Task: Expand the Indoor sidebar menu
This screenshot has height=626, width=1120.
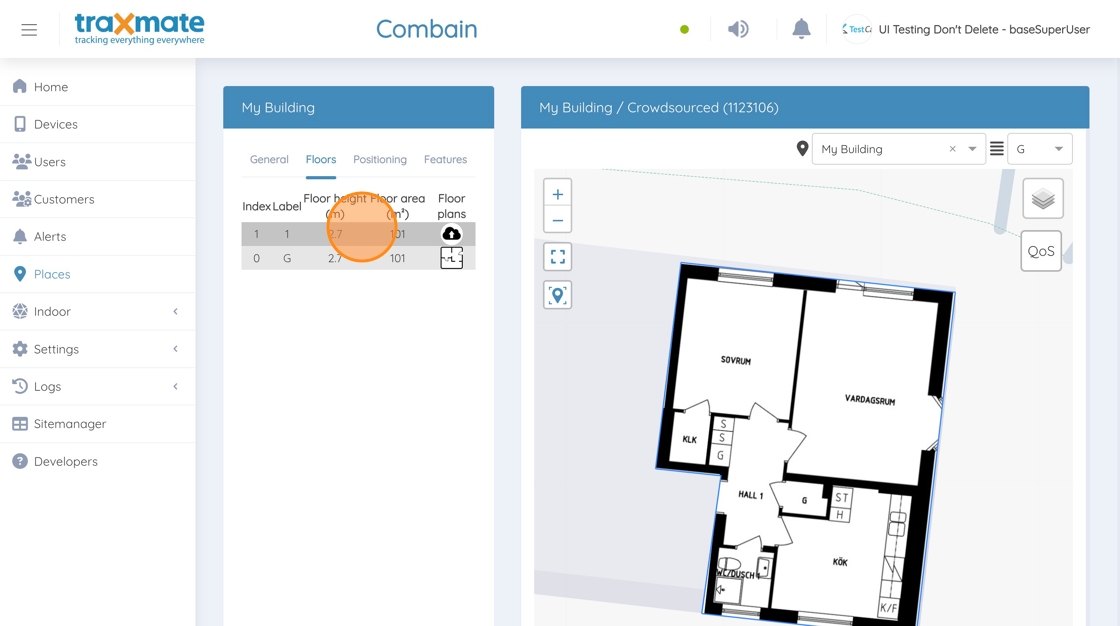Action: [97, 312]
